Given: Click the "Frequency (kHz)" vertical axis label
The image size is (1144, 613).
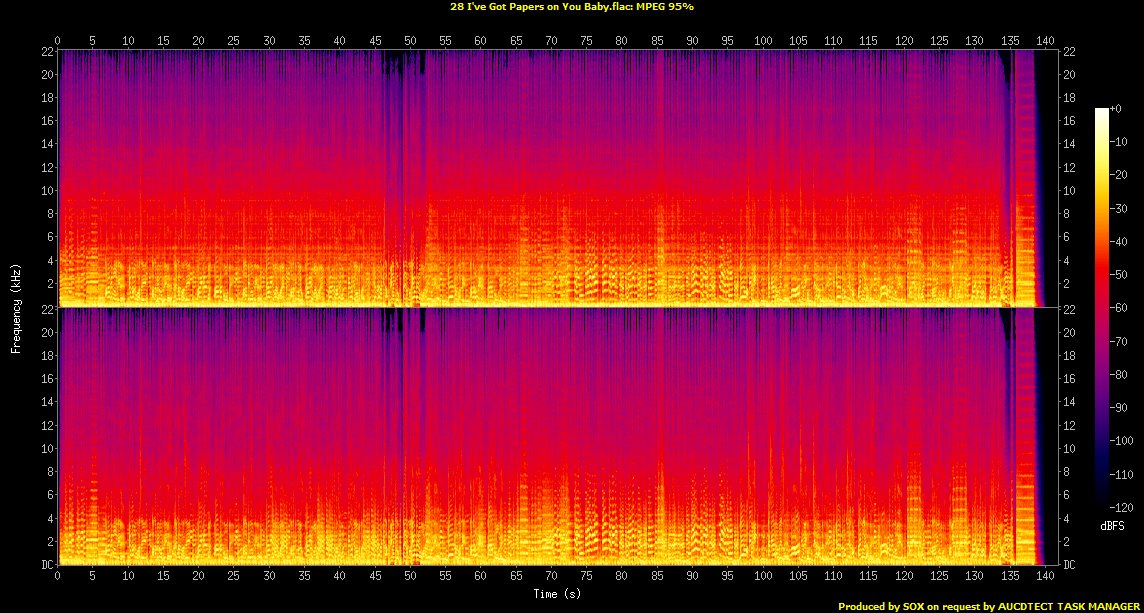Looking at the screenshot, I should pos(16,306).
